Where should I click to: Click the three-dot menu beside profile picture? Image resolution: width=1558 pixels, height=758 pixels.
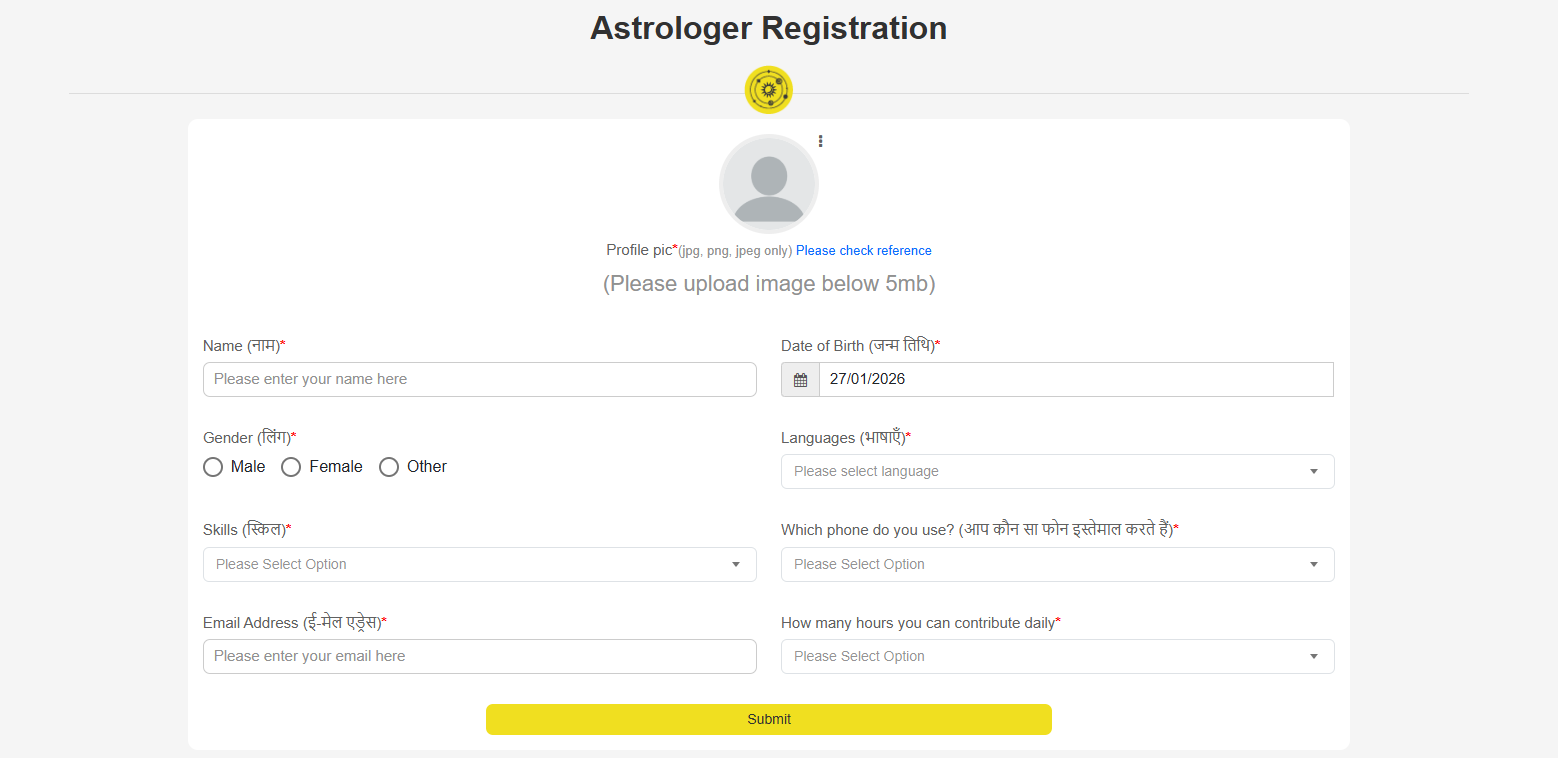820,141
